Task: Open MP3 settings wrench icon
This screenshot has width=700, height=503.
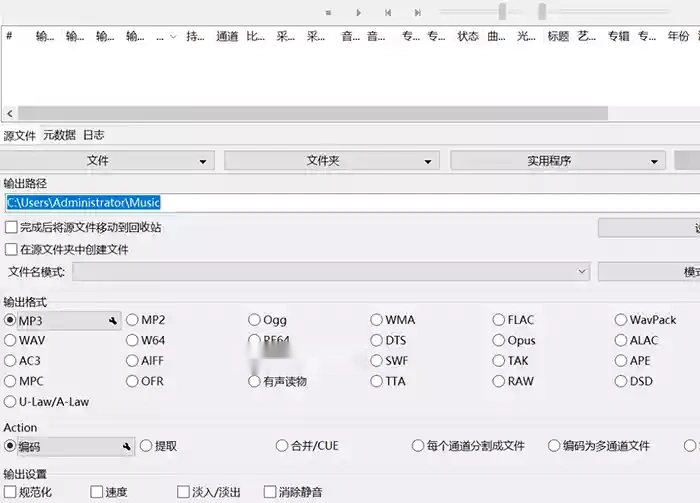Action: coord(113,321)
